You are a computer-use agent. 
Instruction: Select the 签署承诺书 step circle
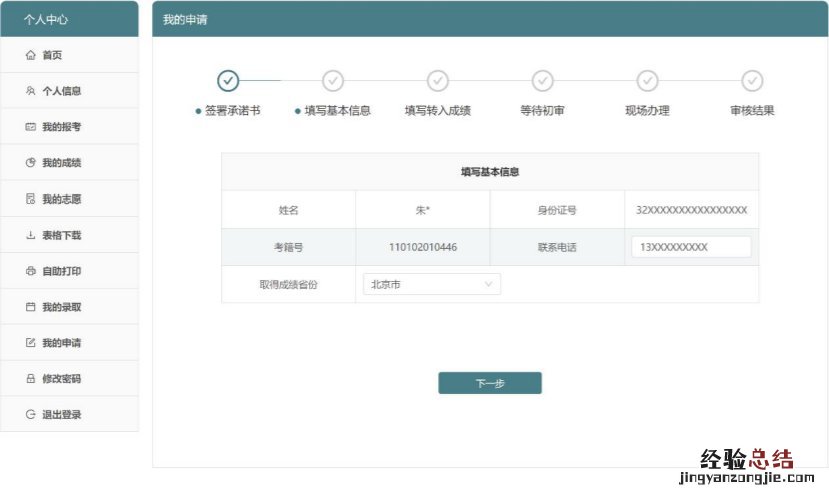point(228,80)
